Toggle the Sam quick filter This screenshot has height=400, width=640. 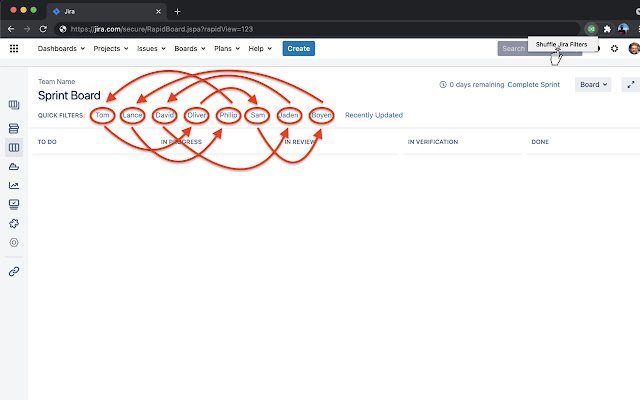click(258, 115)
